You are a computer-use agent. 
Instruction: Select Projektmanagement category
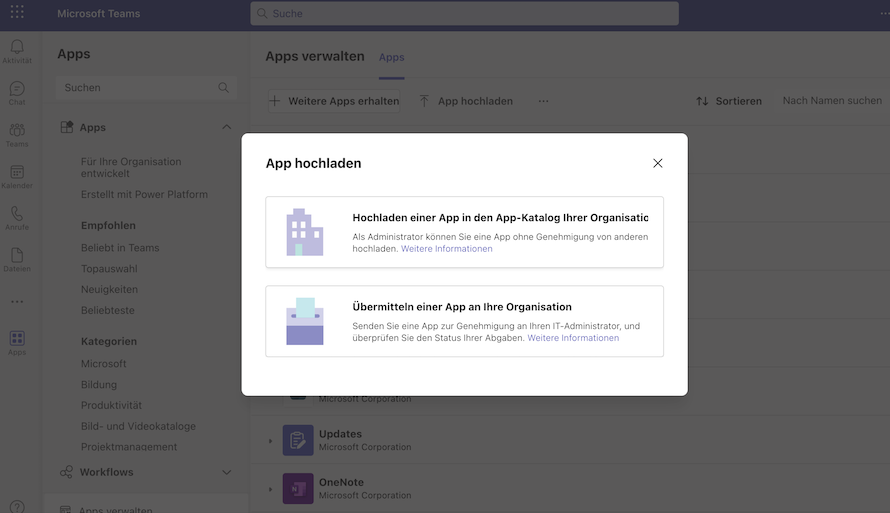(129, 447)
